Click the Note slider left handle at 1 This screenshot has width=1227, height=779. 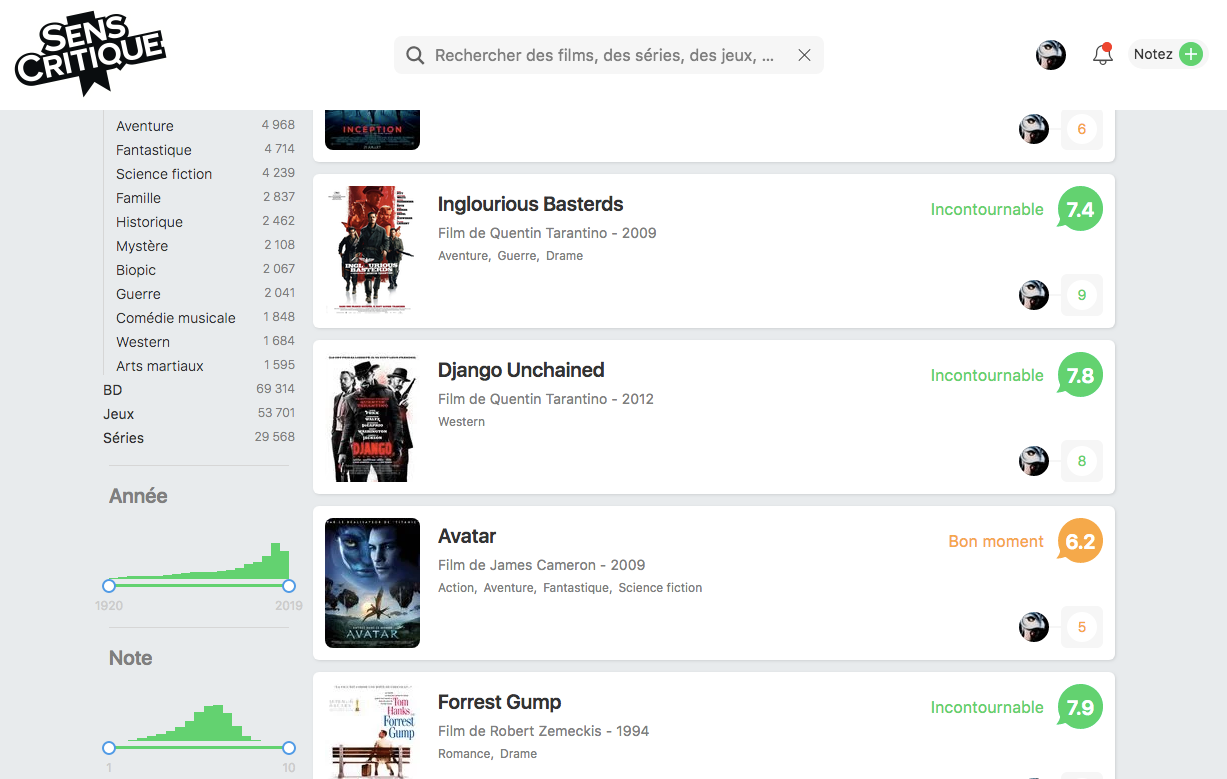109,748
